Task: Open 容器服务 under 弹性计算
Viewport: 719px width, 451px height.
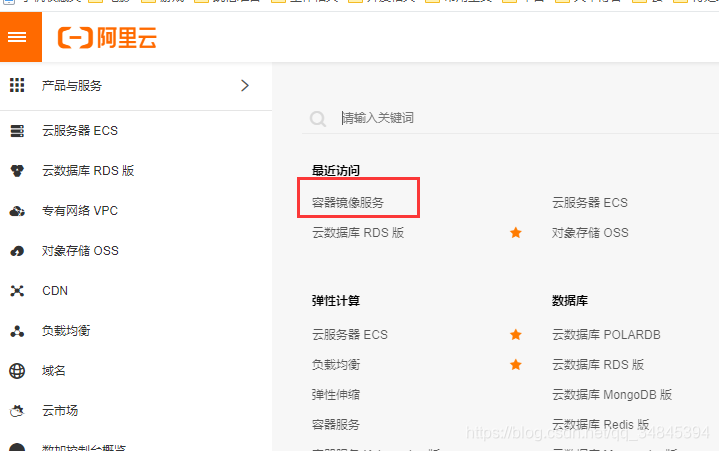Action: click(x=336, y=424)
